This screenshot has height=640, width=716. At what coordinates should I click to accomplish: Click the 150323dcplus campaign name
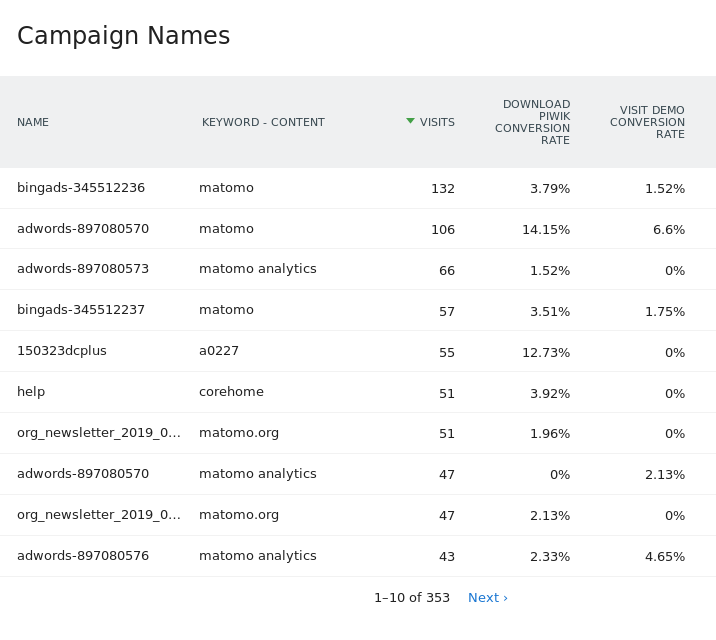click(x=62, y=351)
